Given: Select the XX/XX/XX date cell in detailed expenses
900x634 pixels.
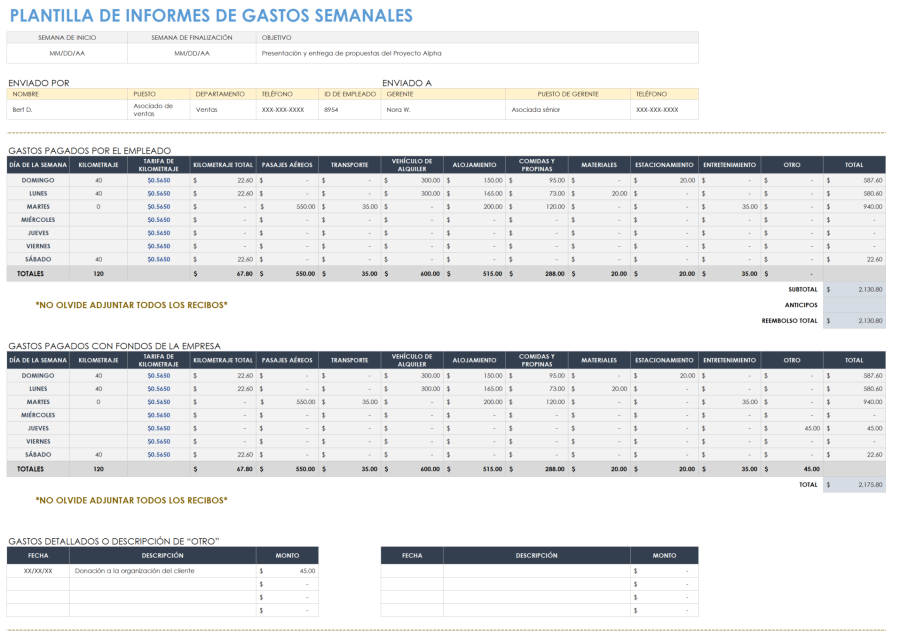Looking at the screenshot, I should click(40, 572).
